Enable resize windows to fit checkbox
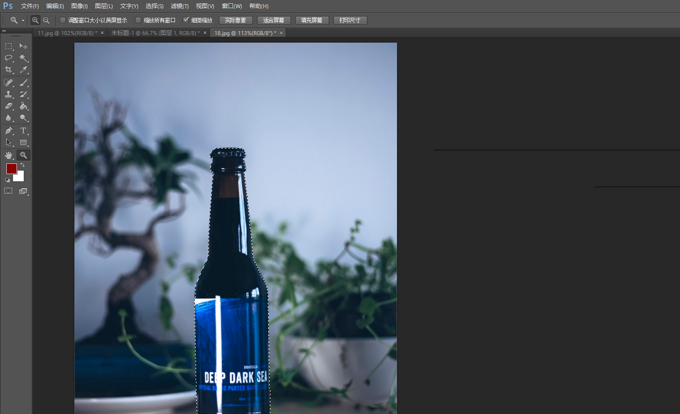680x414 pixels. [62, 20]
